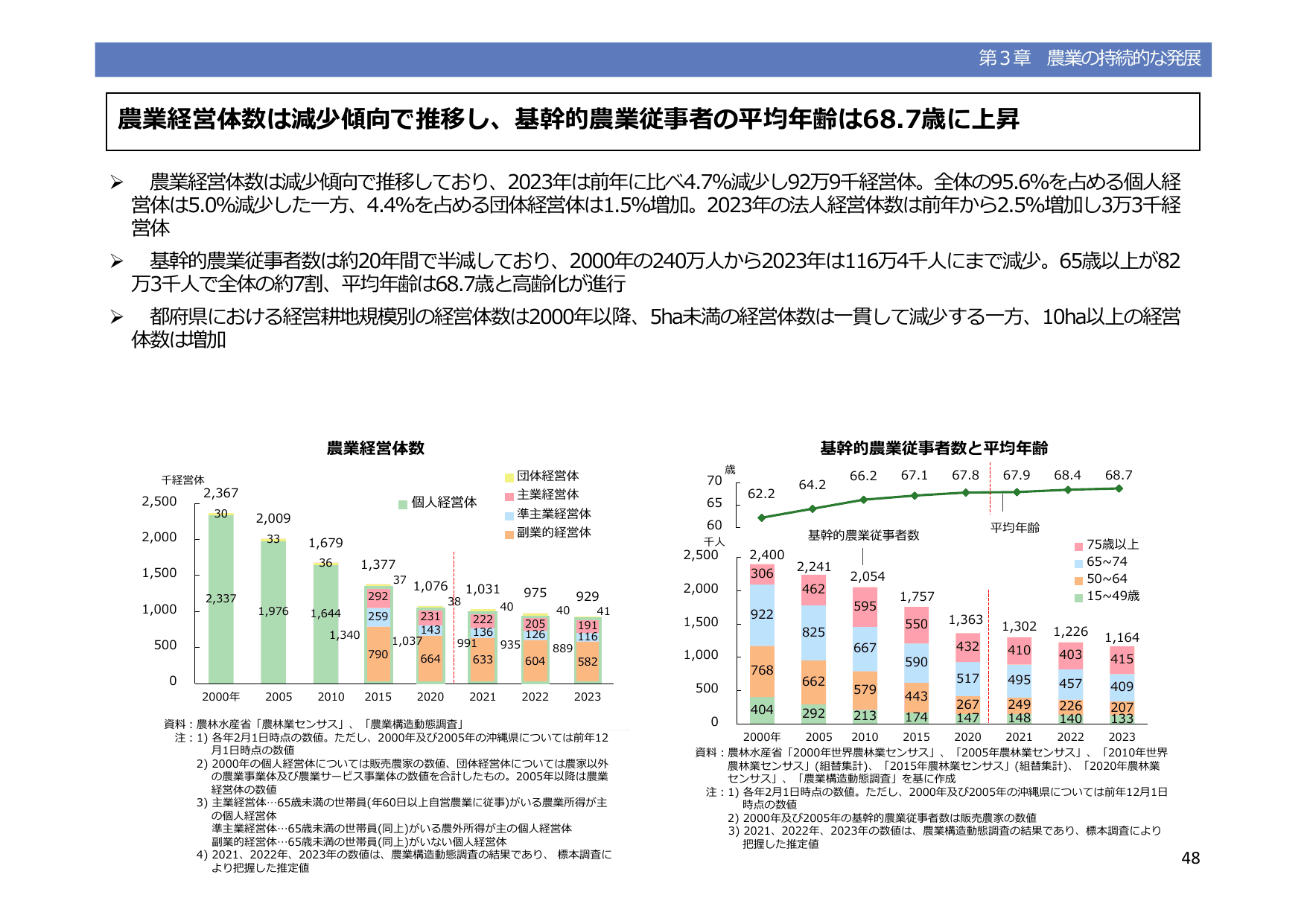
Task: Select the 副業的経営体 orange legend marker
Action: (x=511, y=534)
